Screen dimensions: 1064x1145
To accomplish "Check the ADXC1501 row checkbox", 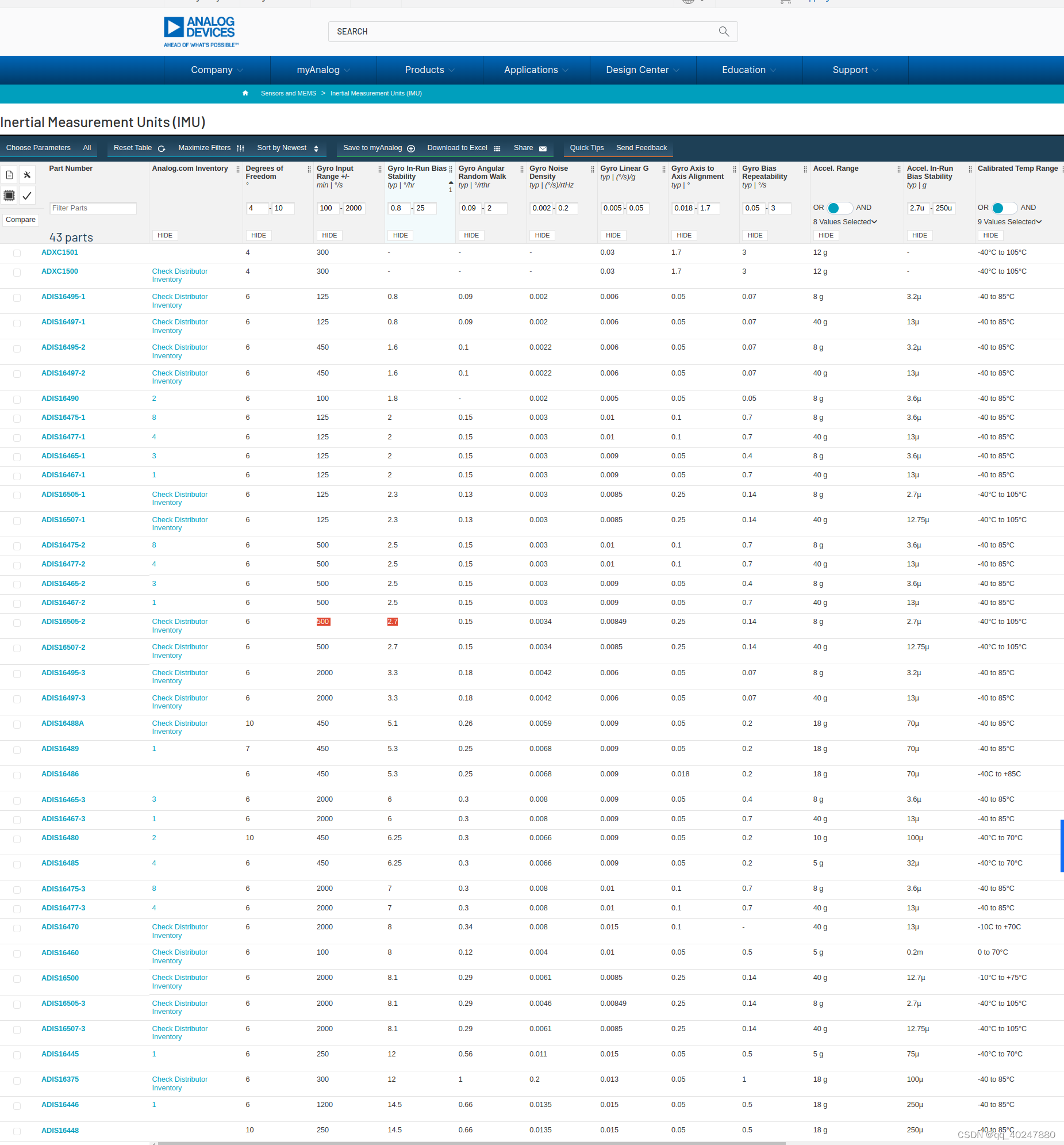I will (x=17, y=254).
